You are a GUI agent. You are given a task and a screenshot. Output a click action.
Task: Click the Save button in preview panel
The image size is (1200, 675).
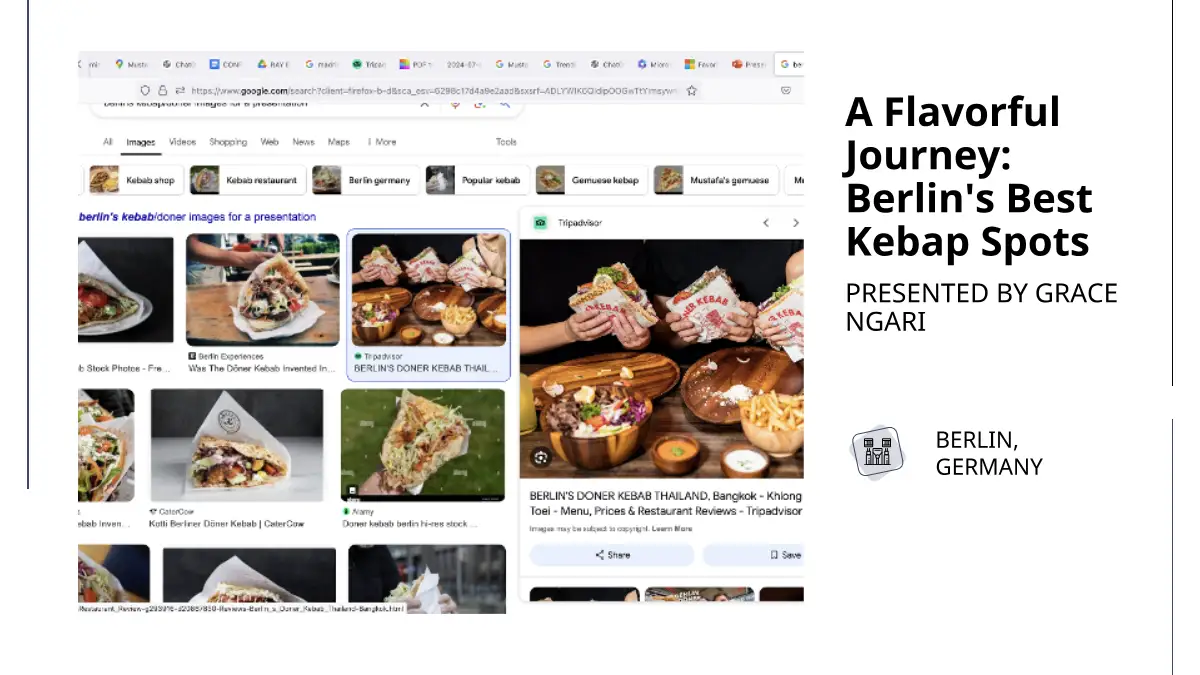(785, 555)
